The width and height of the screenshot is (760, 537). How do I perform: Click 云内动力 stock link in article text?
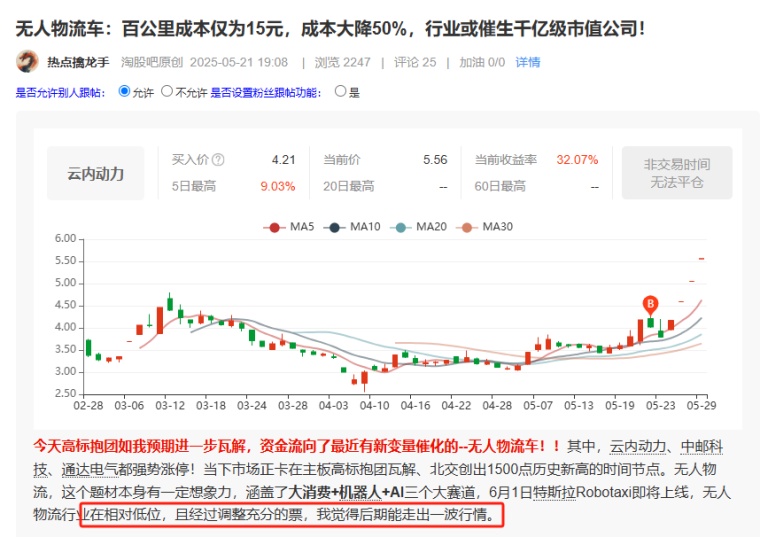(x=637, y=446)
